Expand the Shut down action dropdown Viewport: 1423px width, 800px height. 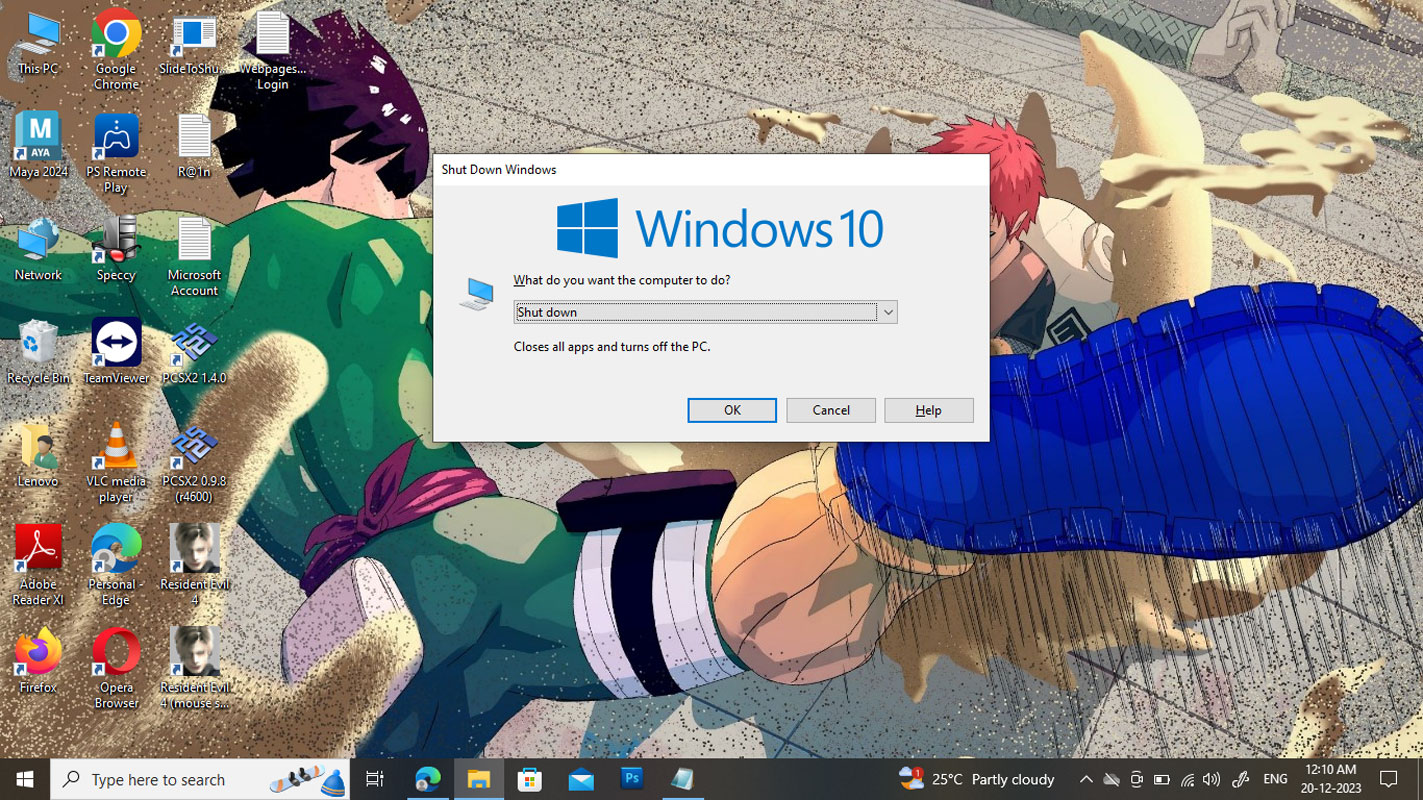tap(887, 312)
